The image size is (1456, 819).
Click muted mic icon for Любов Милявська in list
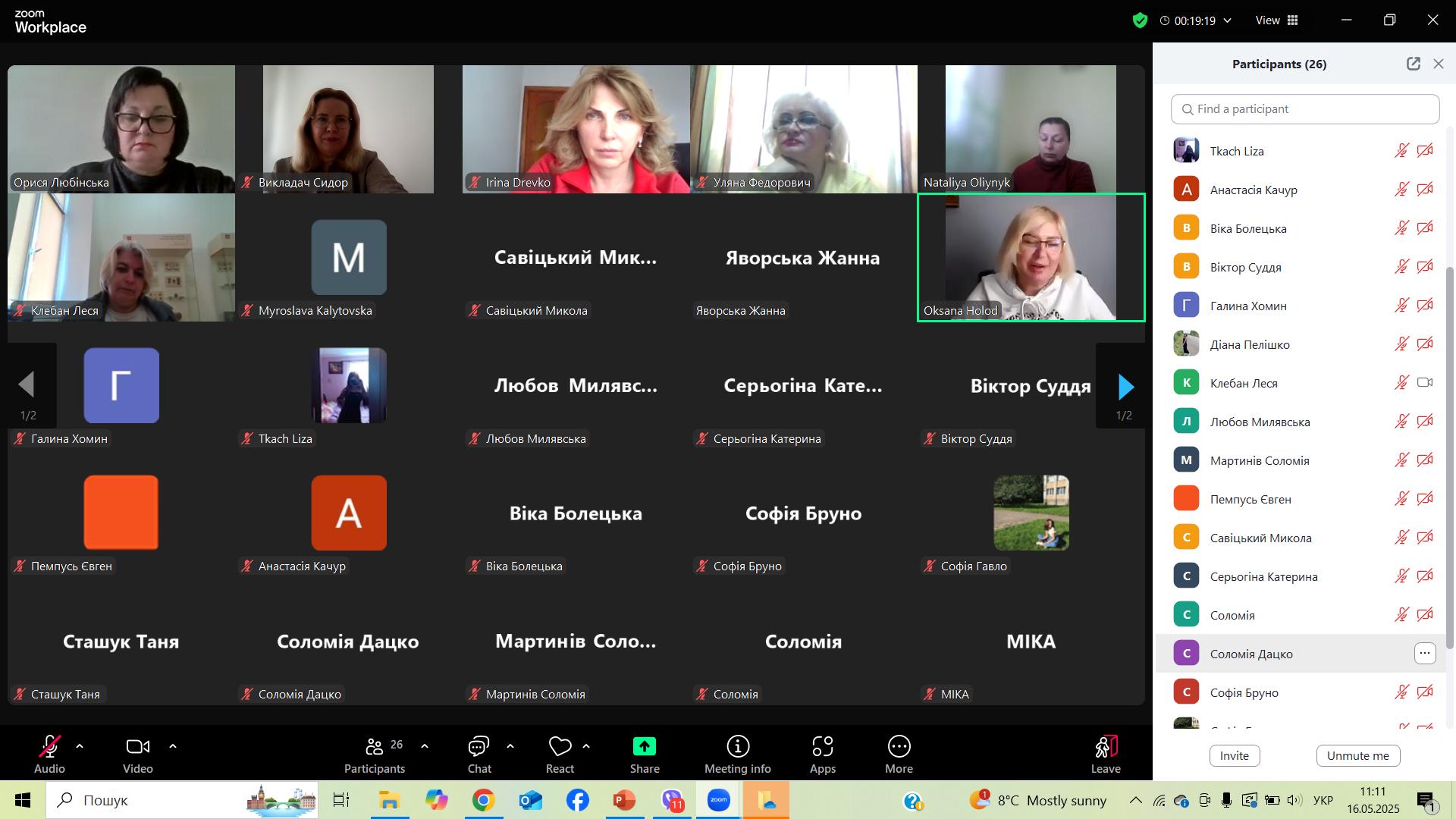(1401, 422)
